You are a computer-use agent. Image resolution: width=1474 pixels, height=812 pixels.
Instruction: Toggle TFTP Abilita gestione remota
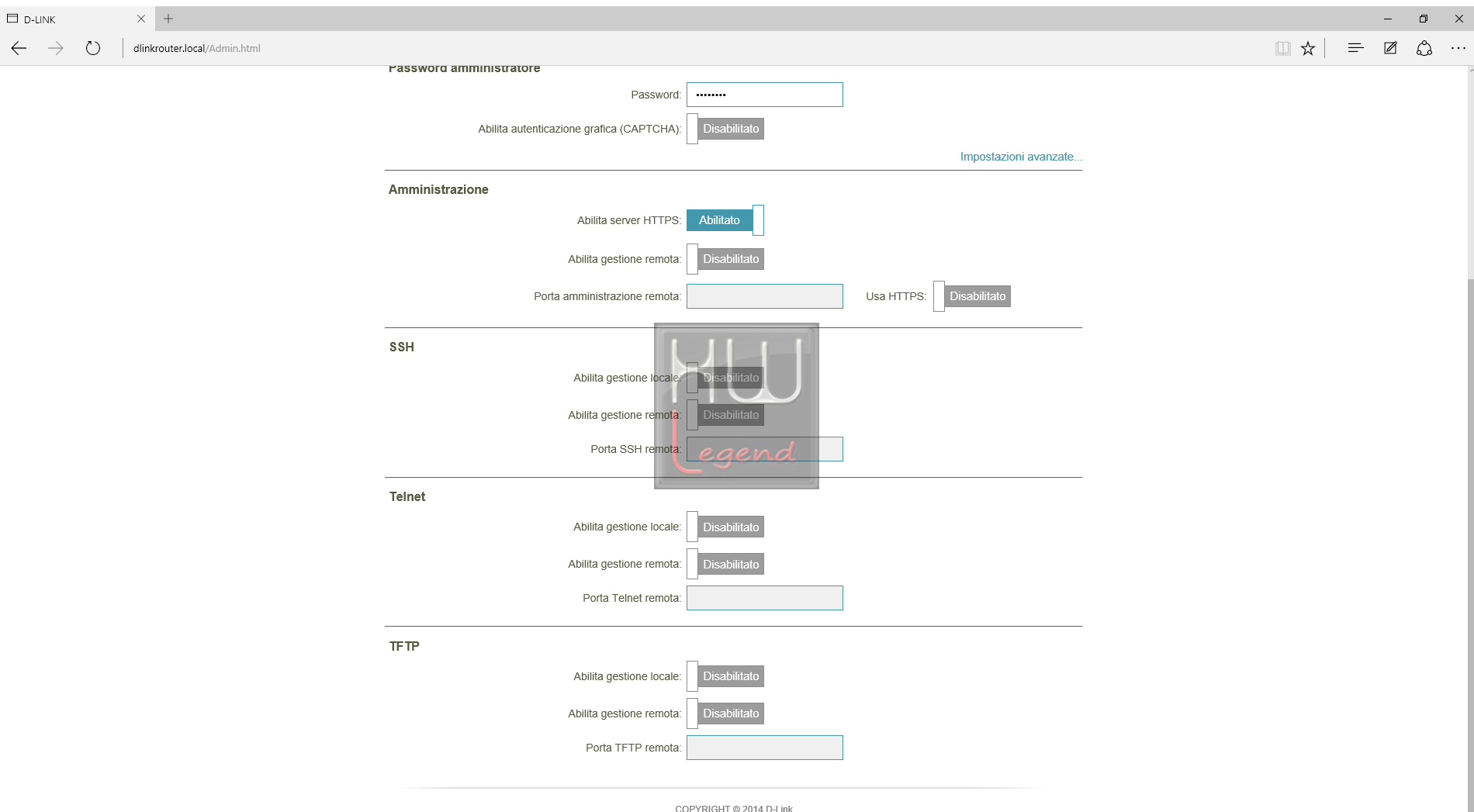725,714
